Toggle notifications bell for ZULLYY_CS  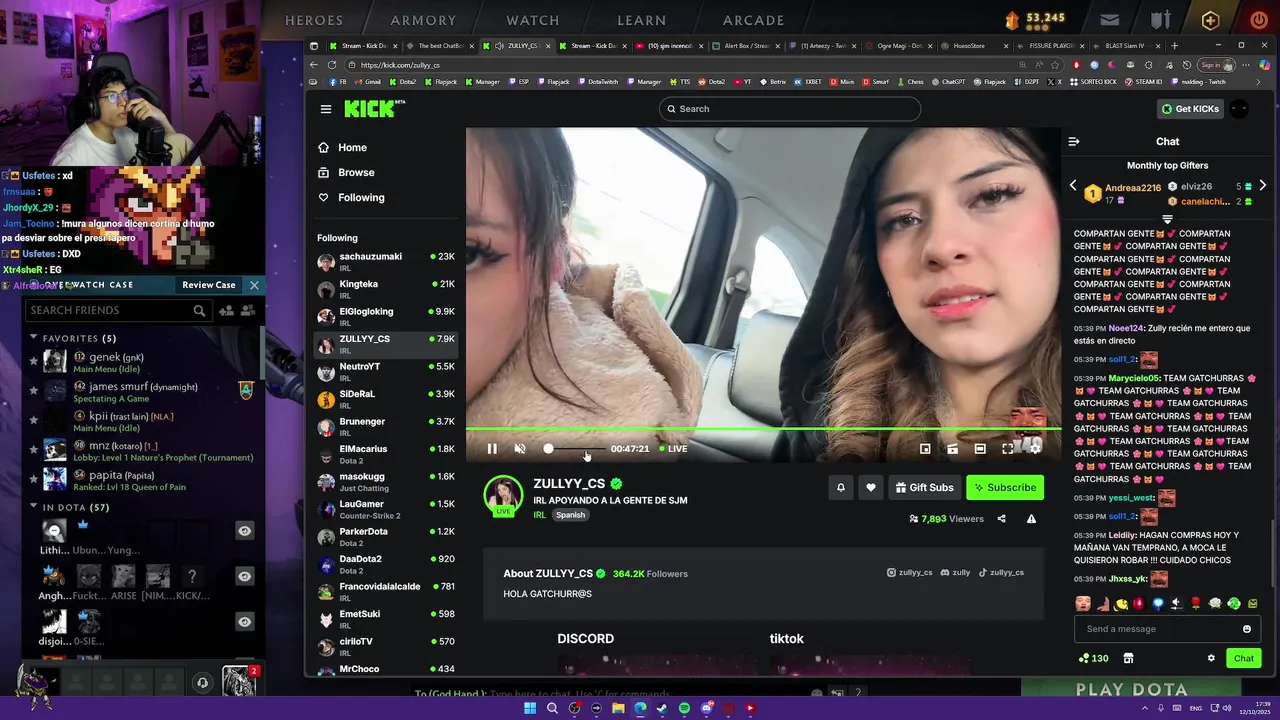click(841, 487)
